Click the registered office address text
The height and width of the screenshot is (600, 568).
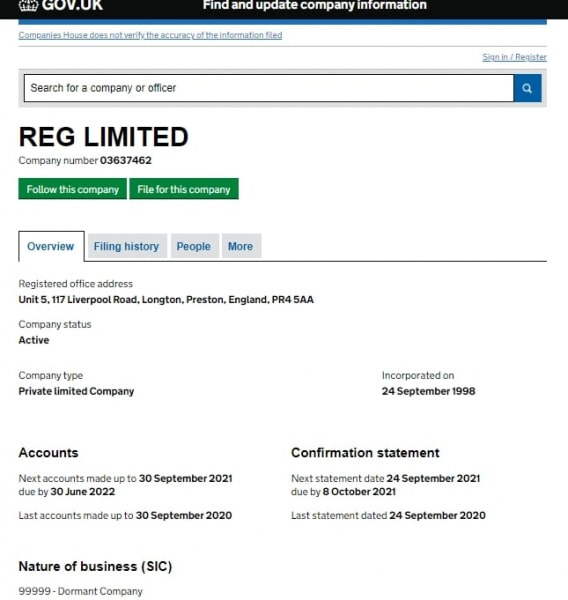(x=166, y=300)
